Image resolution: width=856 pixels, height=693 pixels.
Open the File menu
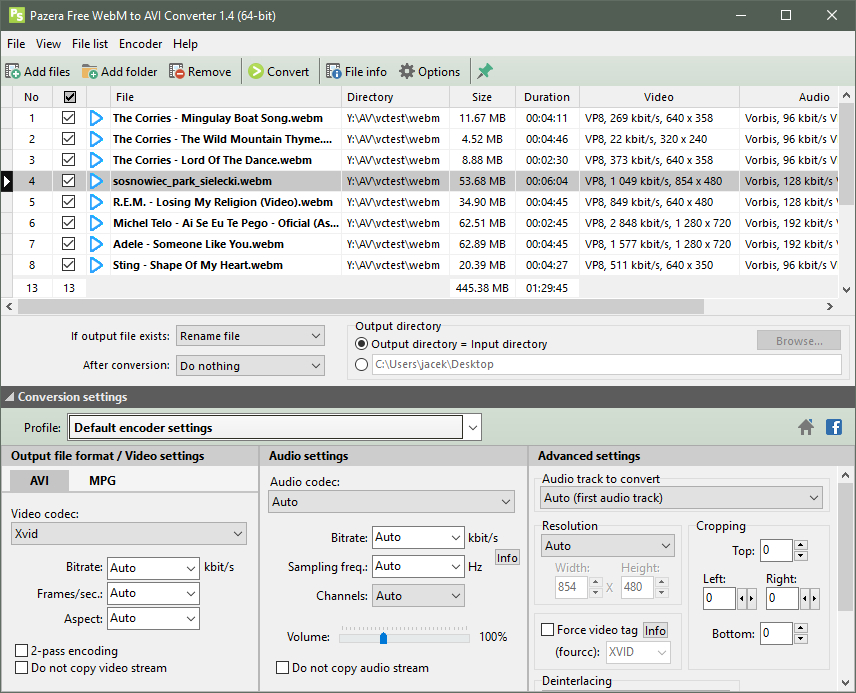click(x=16, y=44)
